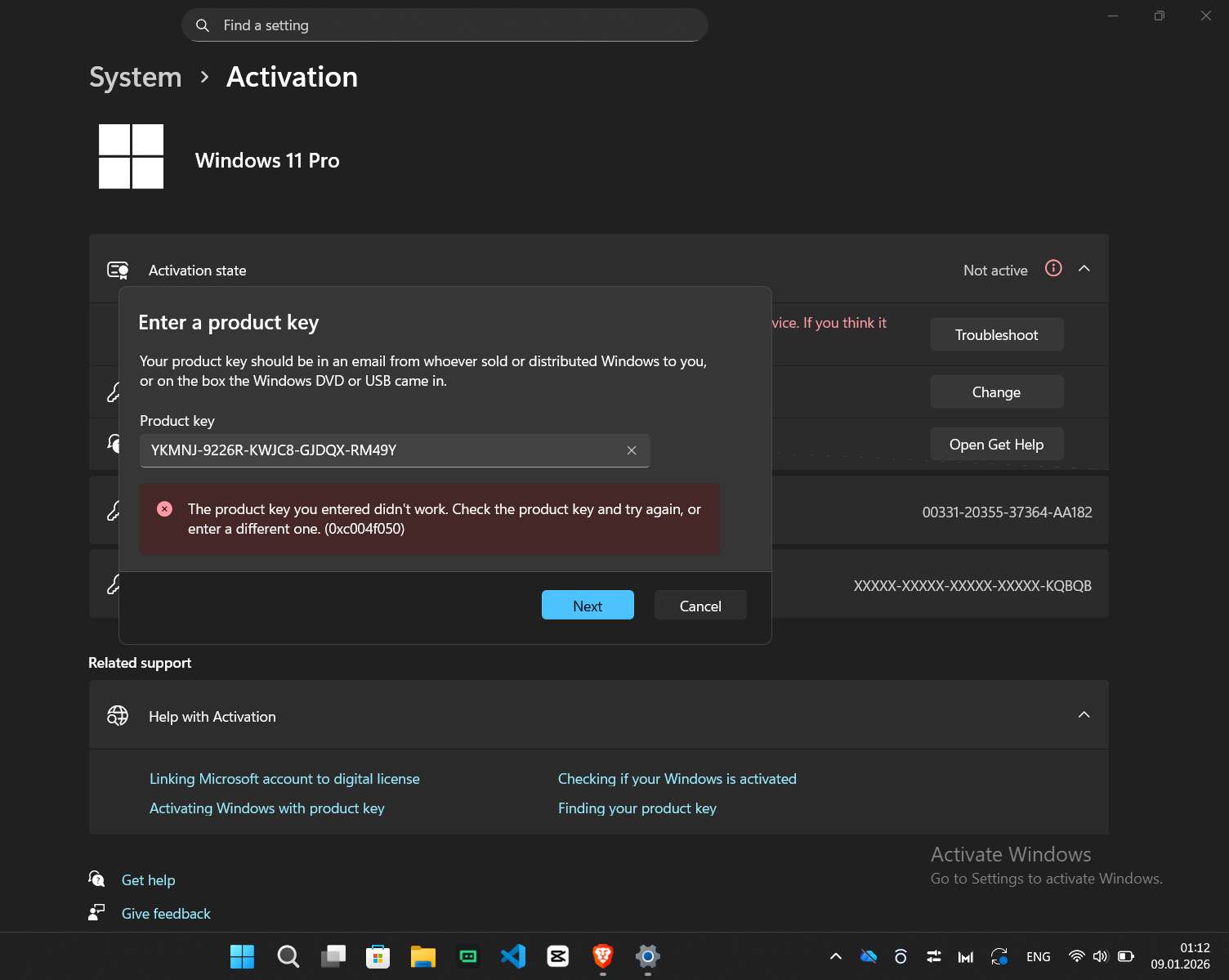Collapse the Activation state section chevron
The image size is (1229, 980).
(x=1084, y=269)
